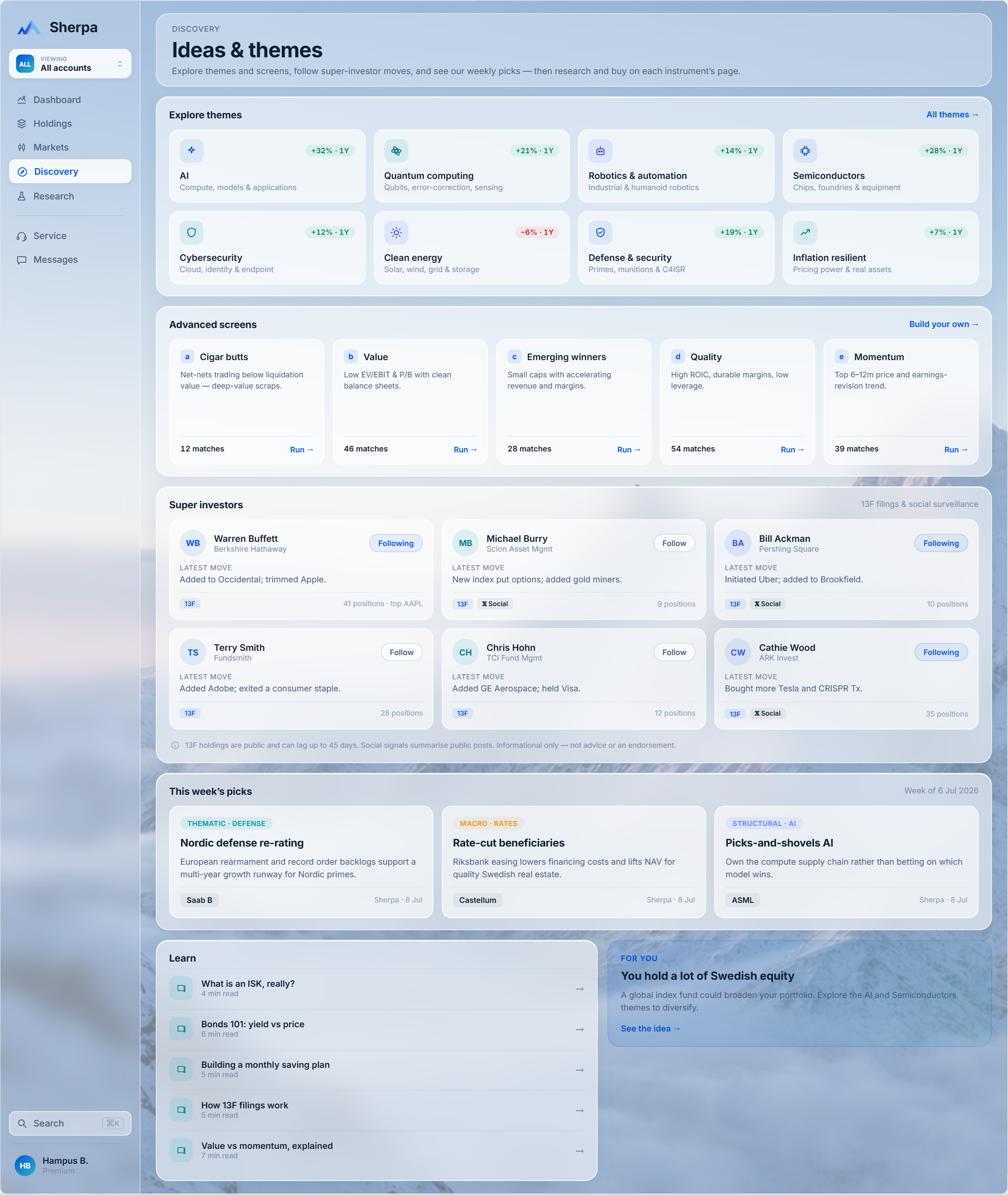Open the Cybersecurity shield icon

pyautogui.click(x=192, y=232)
